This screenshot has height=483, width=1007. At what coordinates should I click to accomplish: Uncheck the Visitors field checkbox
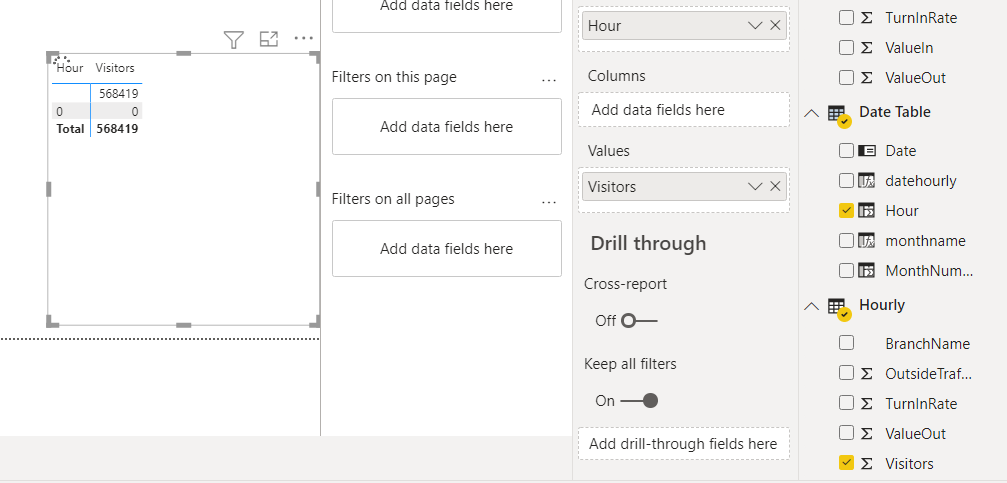pyautogui.click(x=846, y=463)
